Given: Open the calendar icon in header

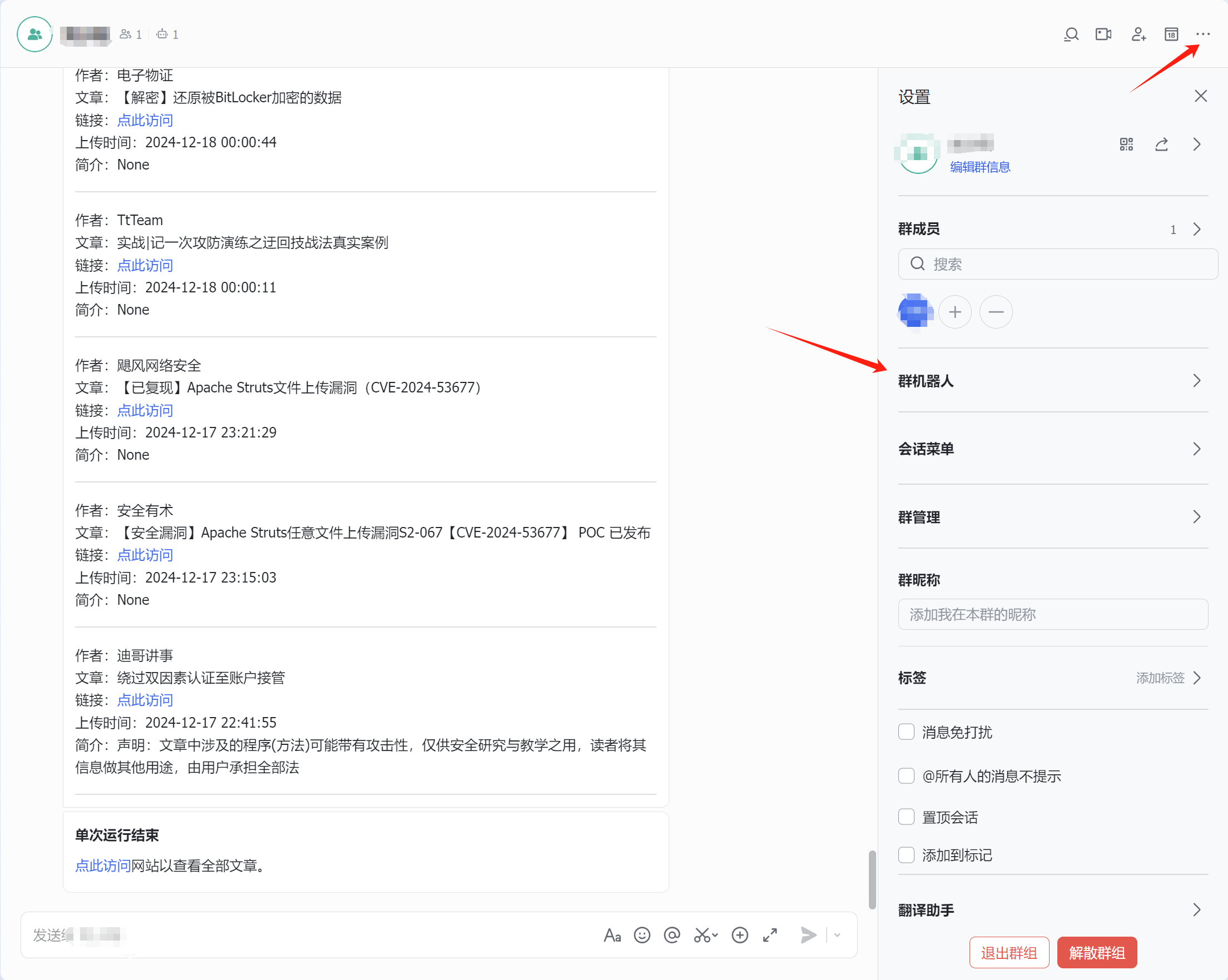Looking at the screenshot, I should (x=1171, y=34).
